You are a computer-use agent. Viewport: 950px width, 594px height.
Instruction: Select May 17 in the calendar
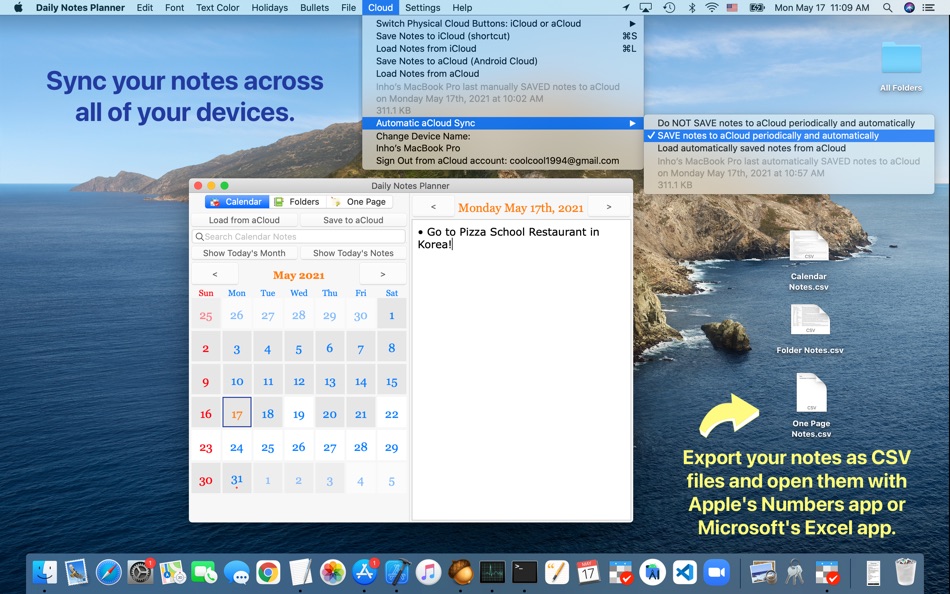tap(237, 413)
